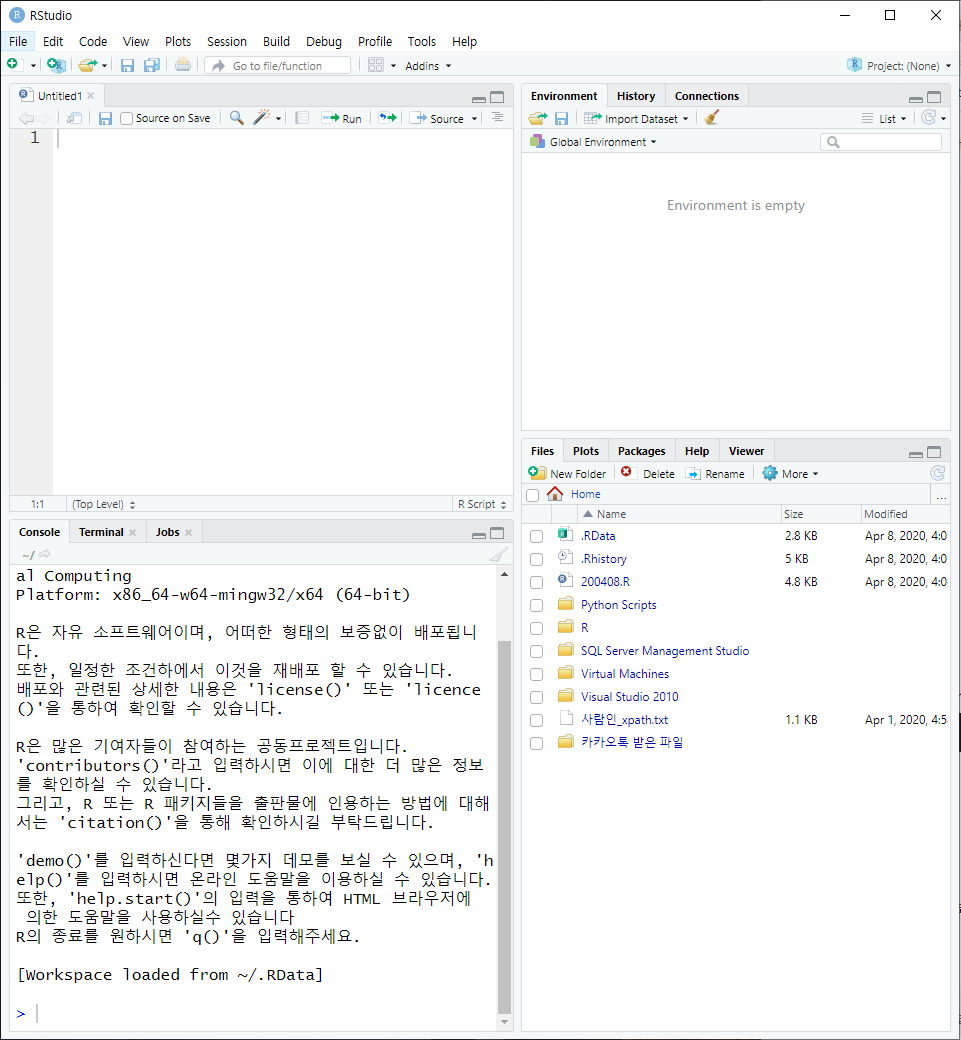Click the Re-run previous code icon
Image resolution: width=961 pixels, height=1040 pixels.
tap(388, 118)
